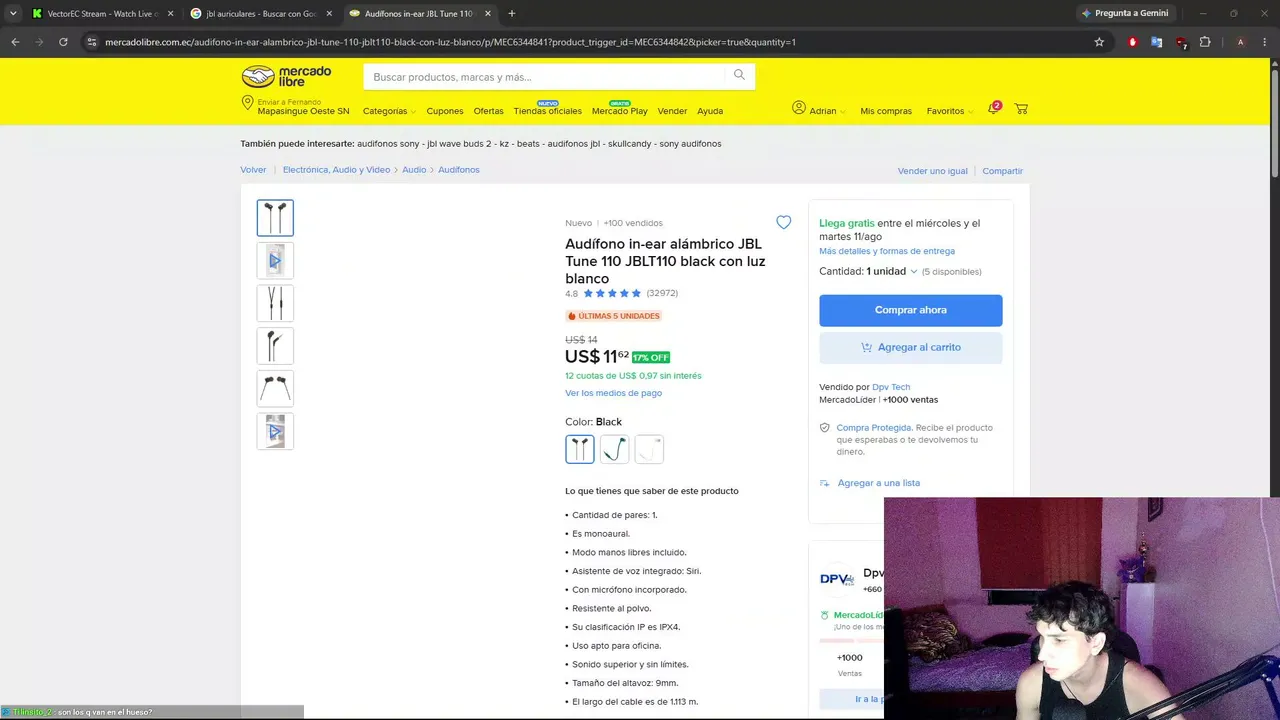Open the rating stars reviews (32972)
This screenshot has width=1280, height=720.
point(622,293)
